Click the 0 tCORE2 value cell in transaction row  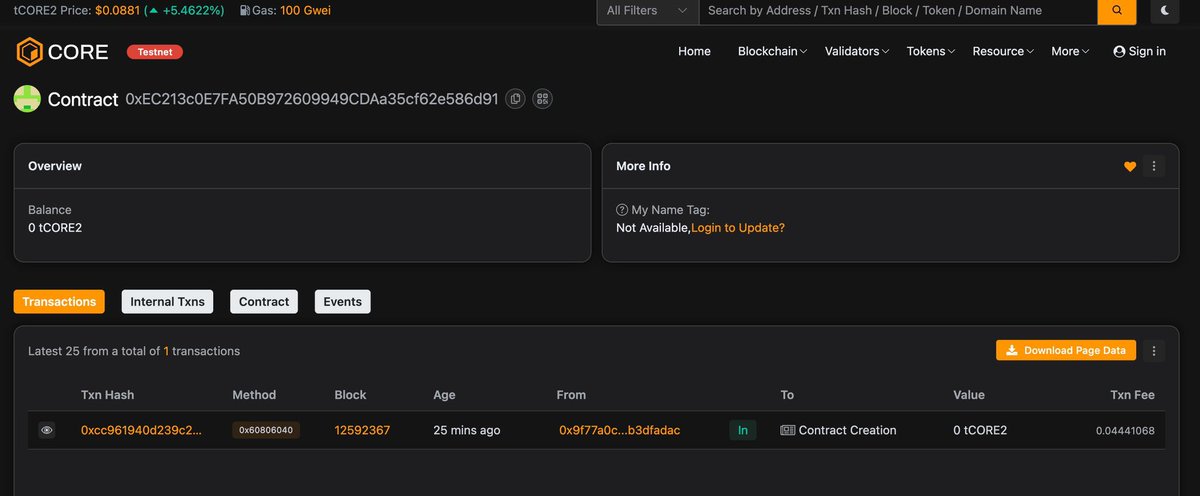(980, 430)
